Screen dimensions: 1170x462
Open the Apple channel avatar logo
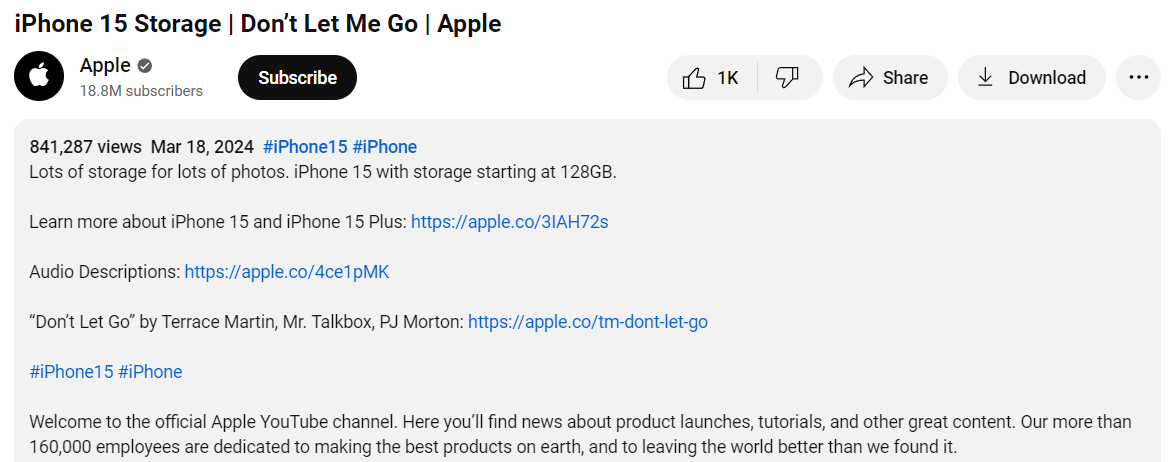click(x=39, y=76)
